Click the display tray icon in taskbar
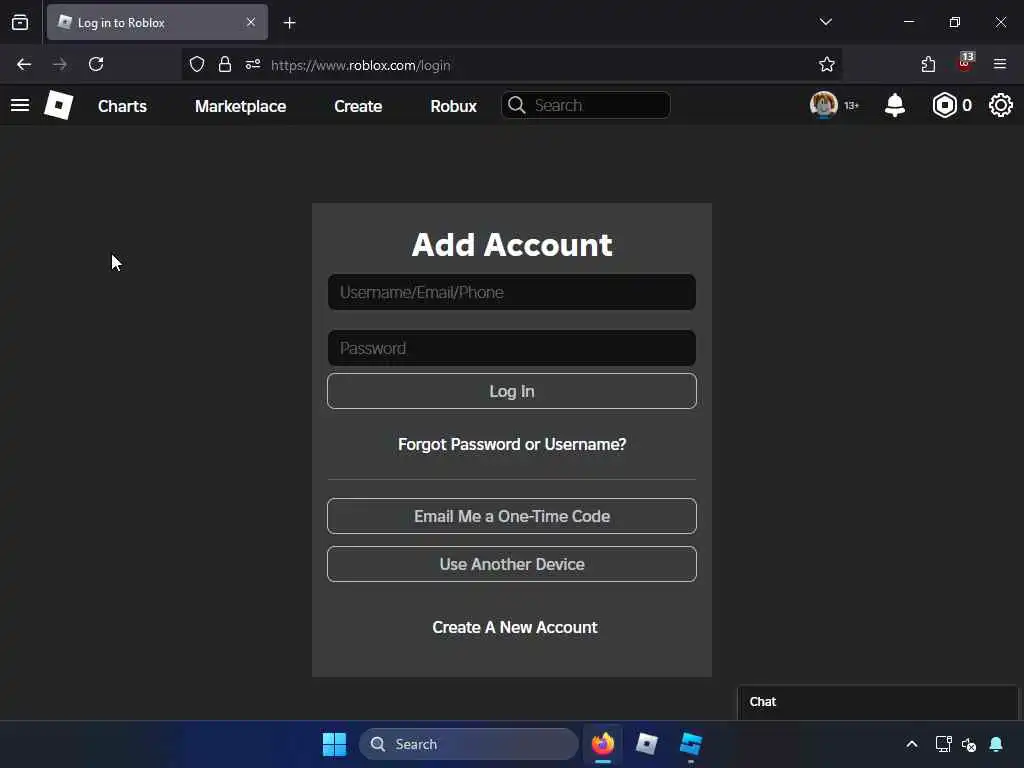This screenshot has width=1024, height=768. coord(944,744)
